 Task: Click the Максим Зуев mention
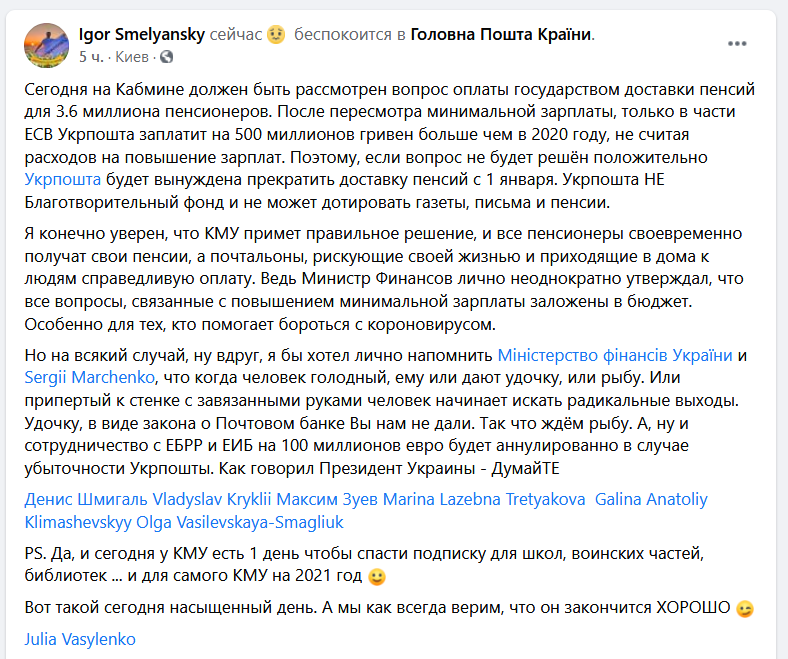327,499
